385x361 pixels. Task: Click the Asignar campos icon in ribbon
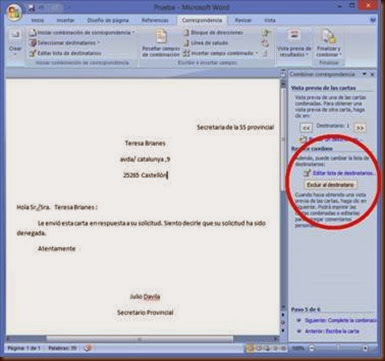(x=265, y=43)
